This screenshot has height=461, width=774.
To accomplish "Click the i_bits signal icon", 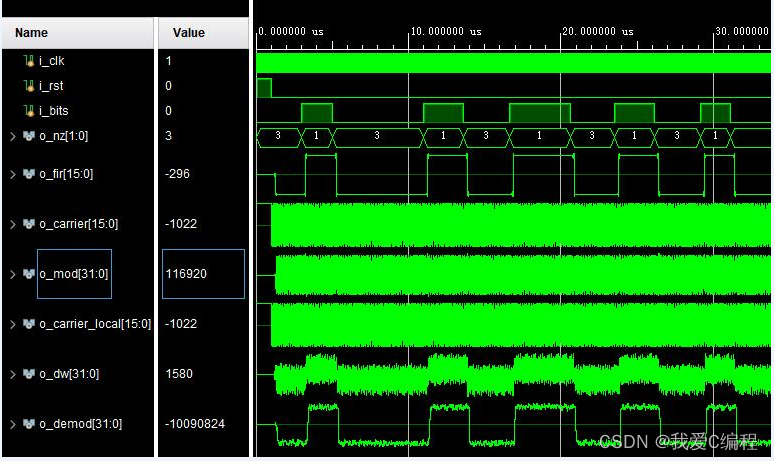I will [28, 111].
